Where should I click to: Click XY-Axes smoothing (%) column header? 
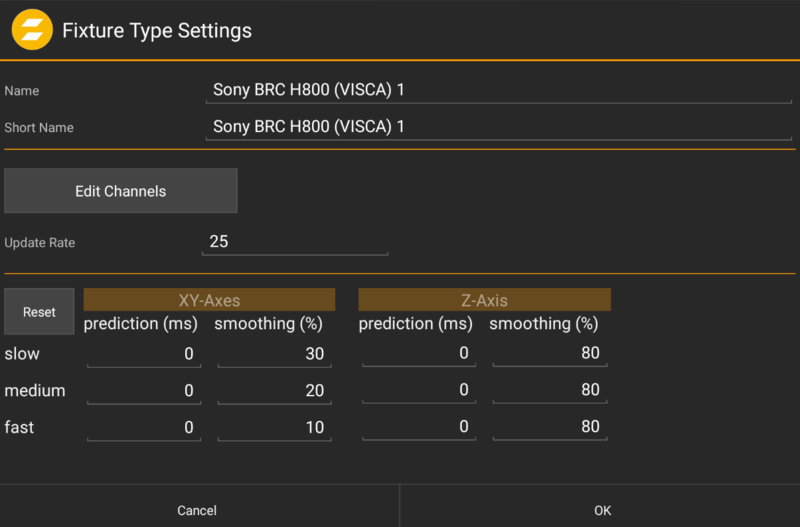point(268,323)
